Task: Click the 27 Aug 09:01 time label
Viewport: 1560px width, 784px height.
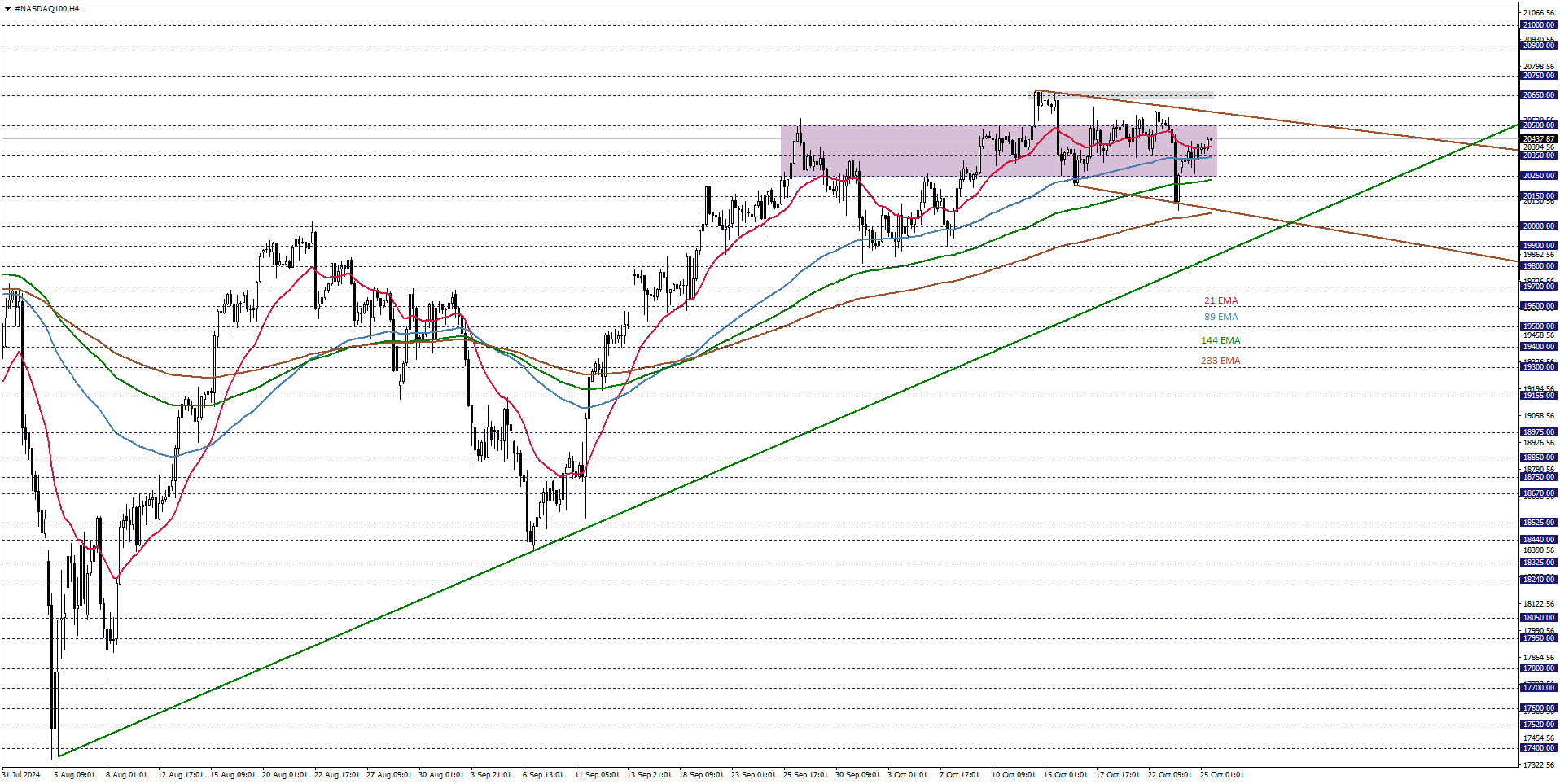Action: click(x=389, y=775)
